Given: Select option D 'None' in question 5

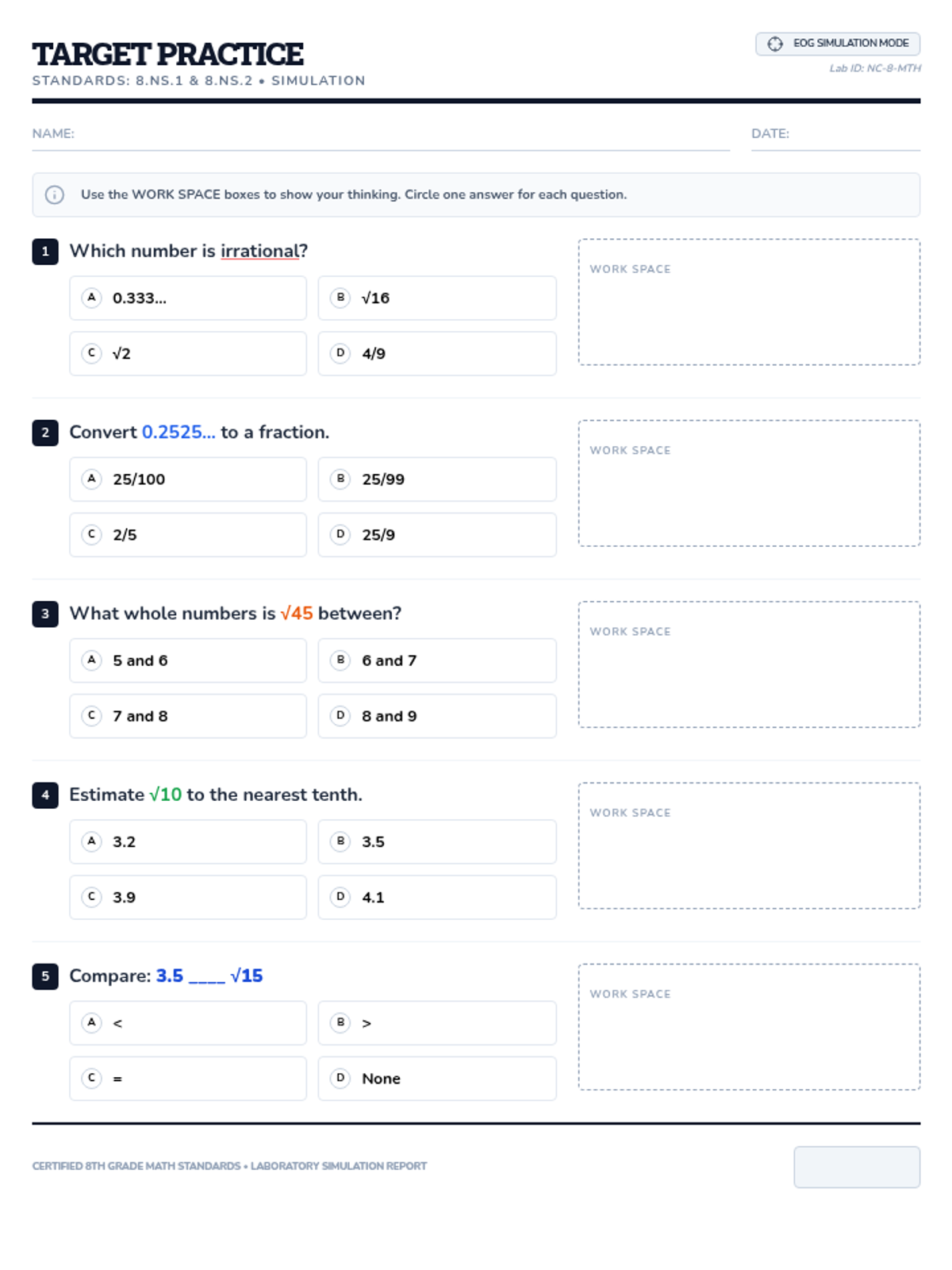Looking at the screenshot, I should pos(437,1079).
